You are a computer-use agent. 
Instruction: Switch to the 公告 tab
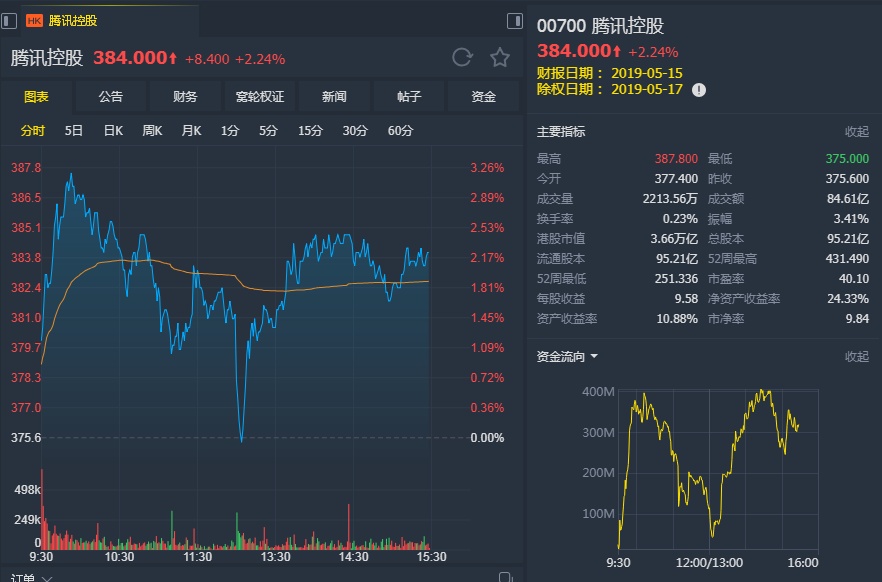pos(111,97)
